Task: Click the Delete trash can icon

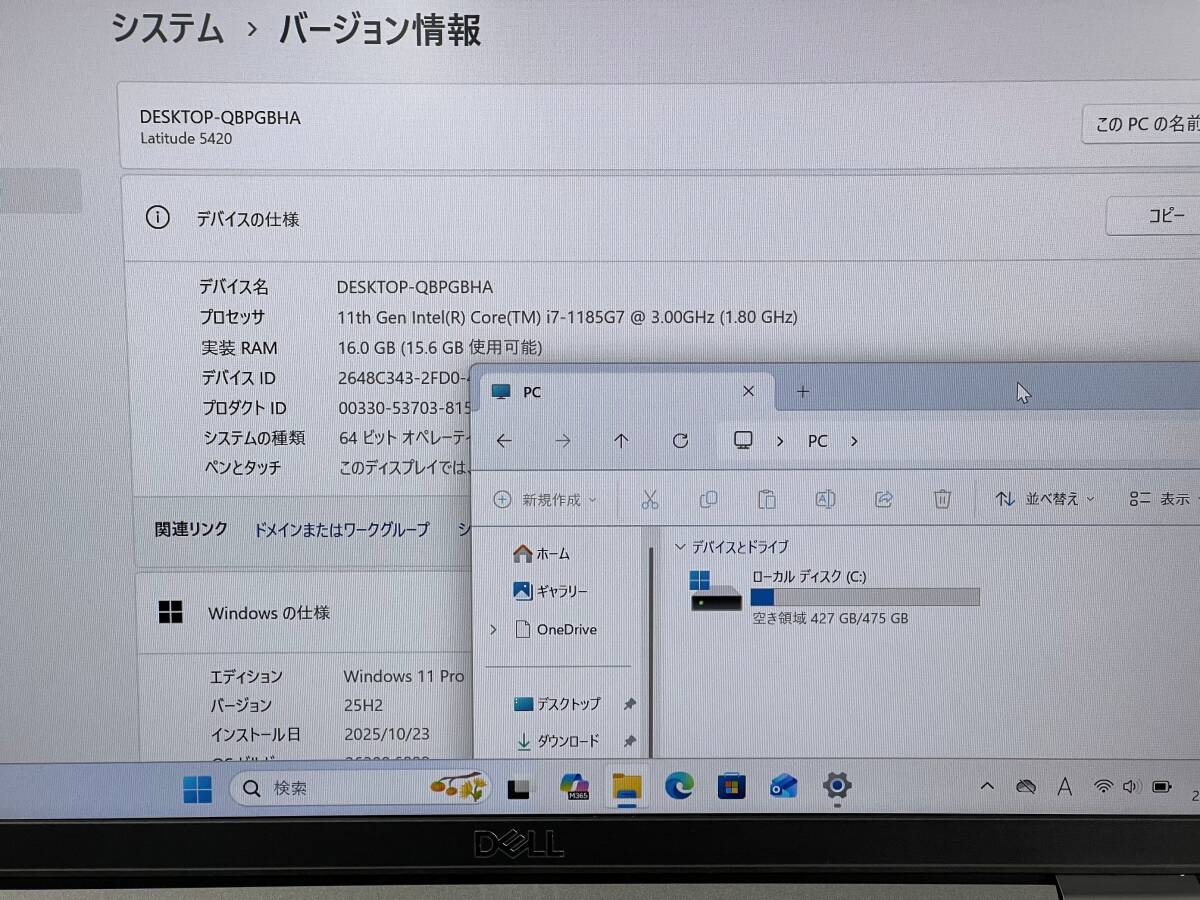Action: pyautogui.click(x=942, y=498)
